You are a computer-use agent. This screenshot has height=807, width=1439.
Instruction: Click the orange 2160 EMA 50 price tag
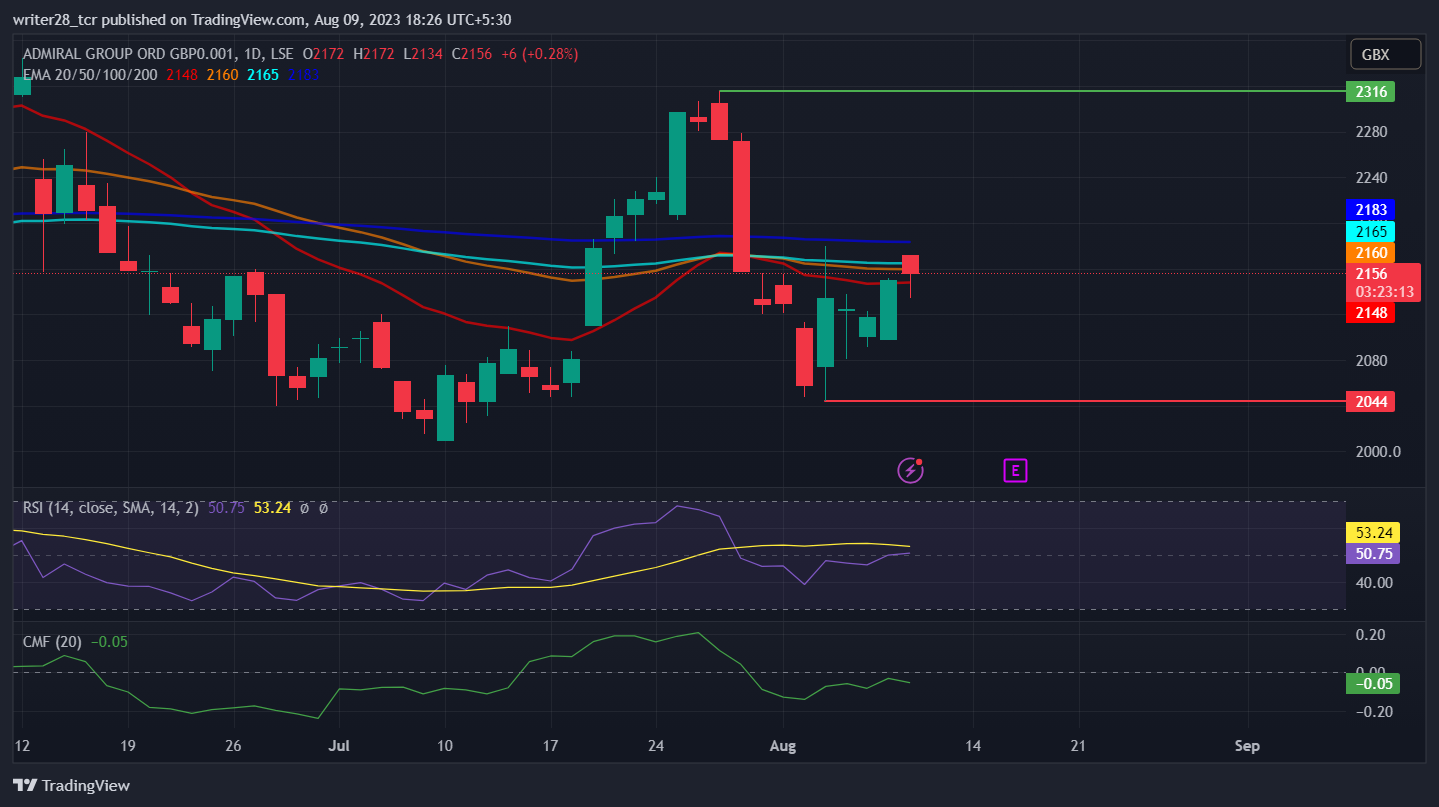[x=1370, y=252]
